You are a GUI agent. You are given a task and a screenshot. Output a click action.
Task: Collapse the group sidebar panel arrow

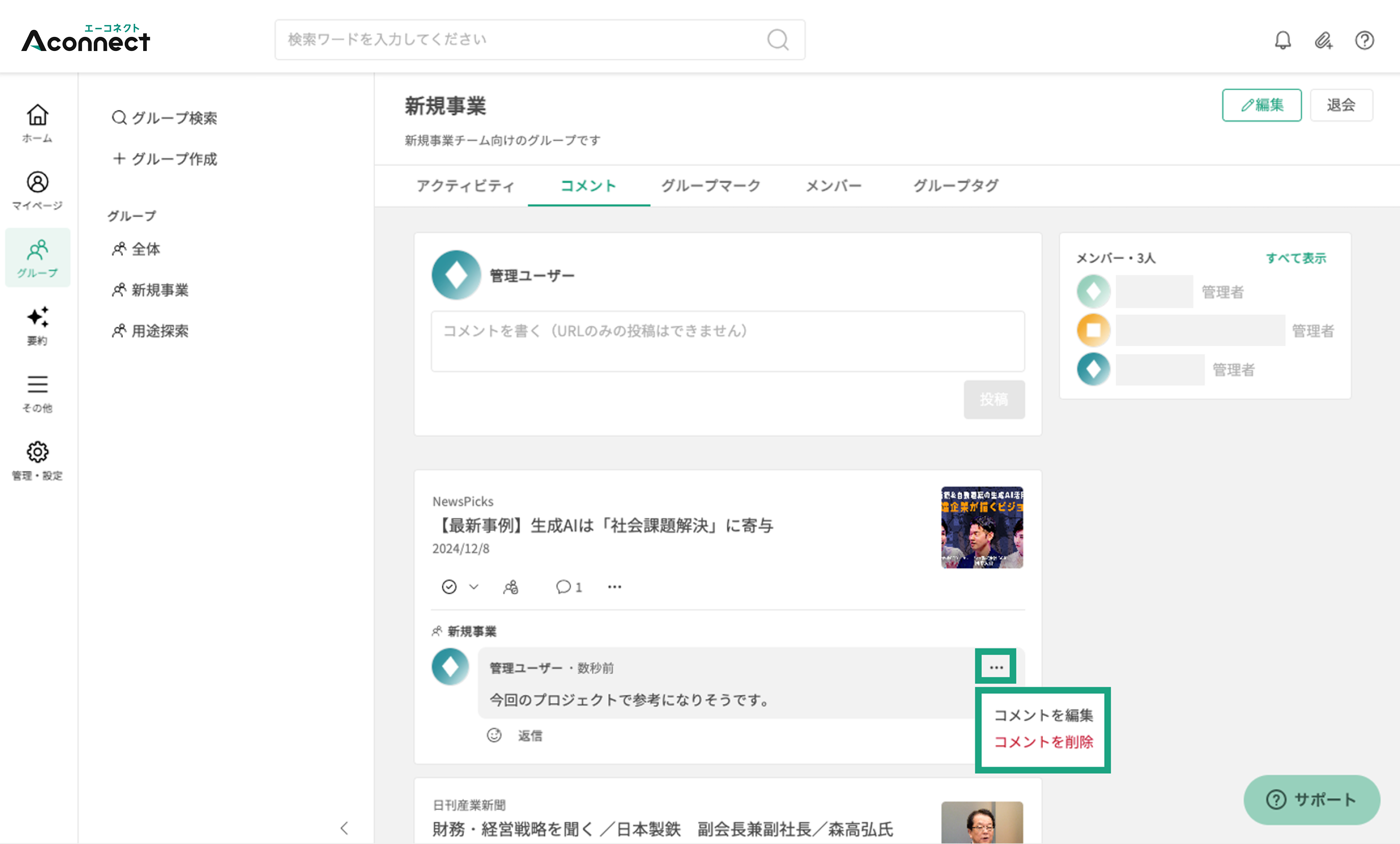click(x=344, y=828)
